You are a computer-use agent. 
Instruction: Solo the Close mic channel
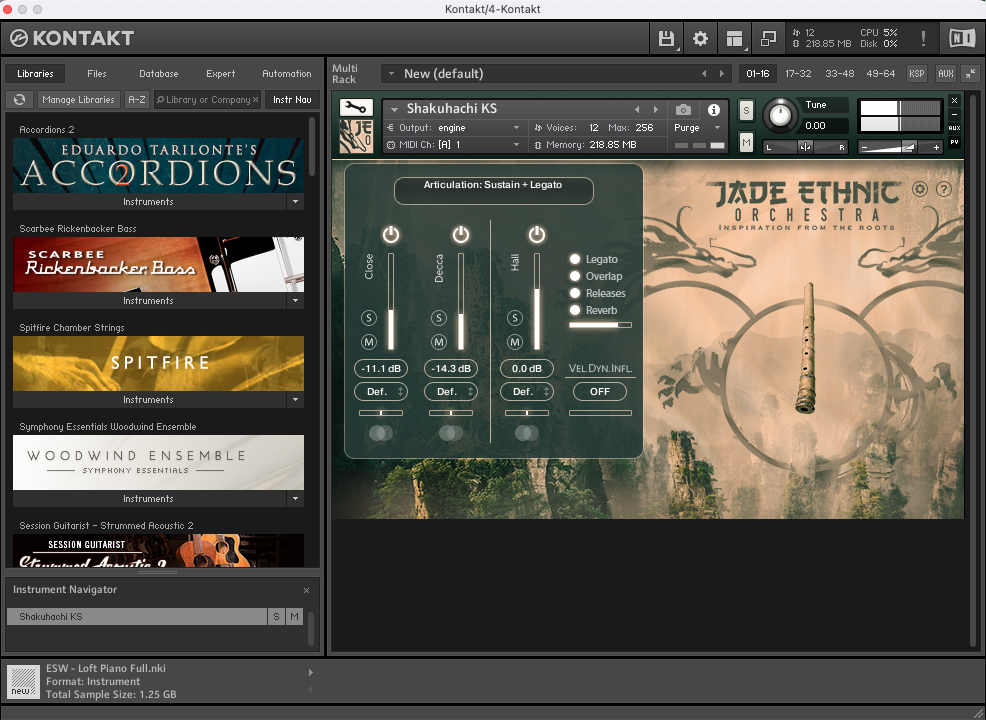tap(368, 318)
